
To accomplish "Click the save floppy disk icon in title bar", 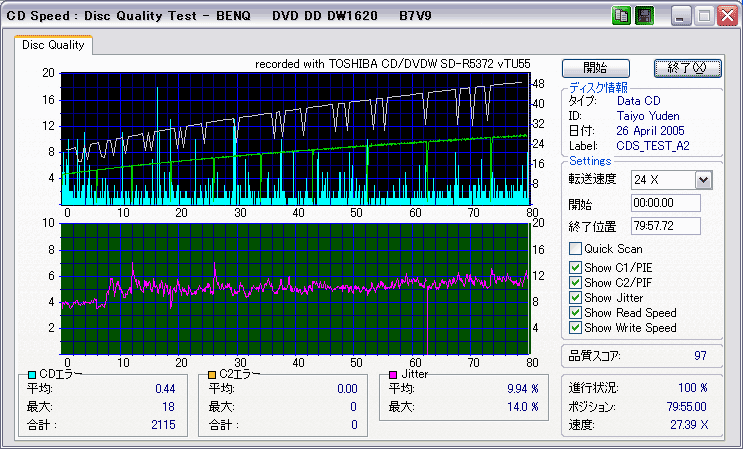I will point(644,16).
